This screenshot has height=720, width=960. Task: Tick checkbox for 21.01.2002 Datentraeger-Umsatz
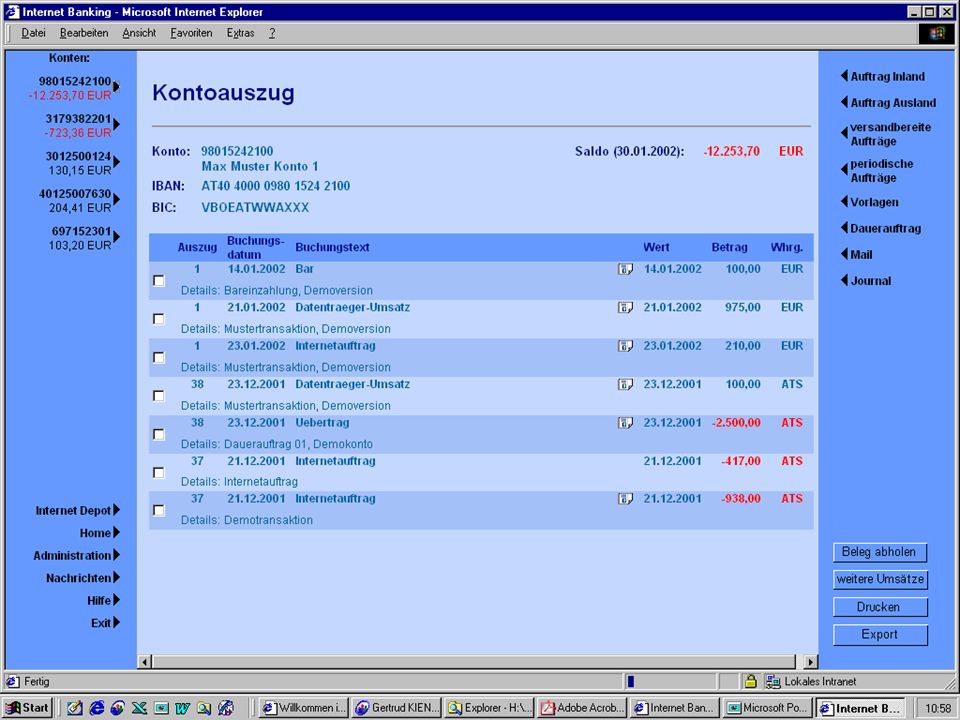[x=159, y=319]
